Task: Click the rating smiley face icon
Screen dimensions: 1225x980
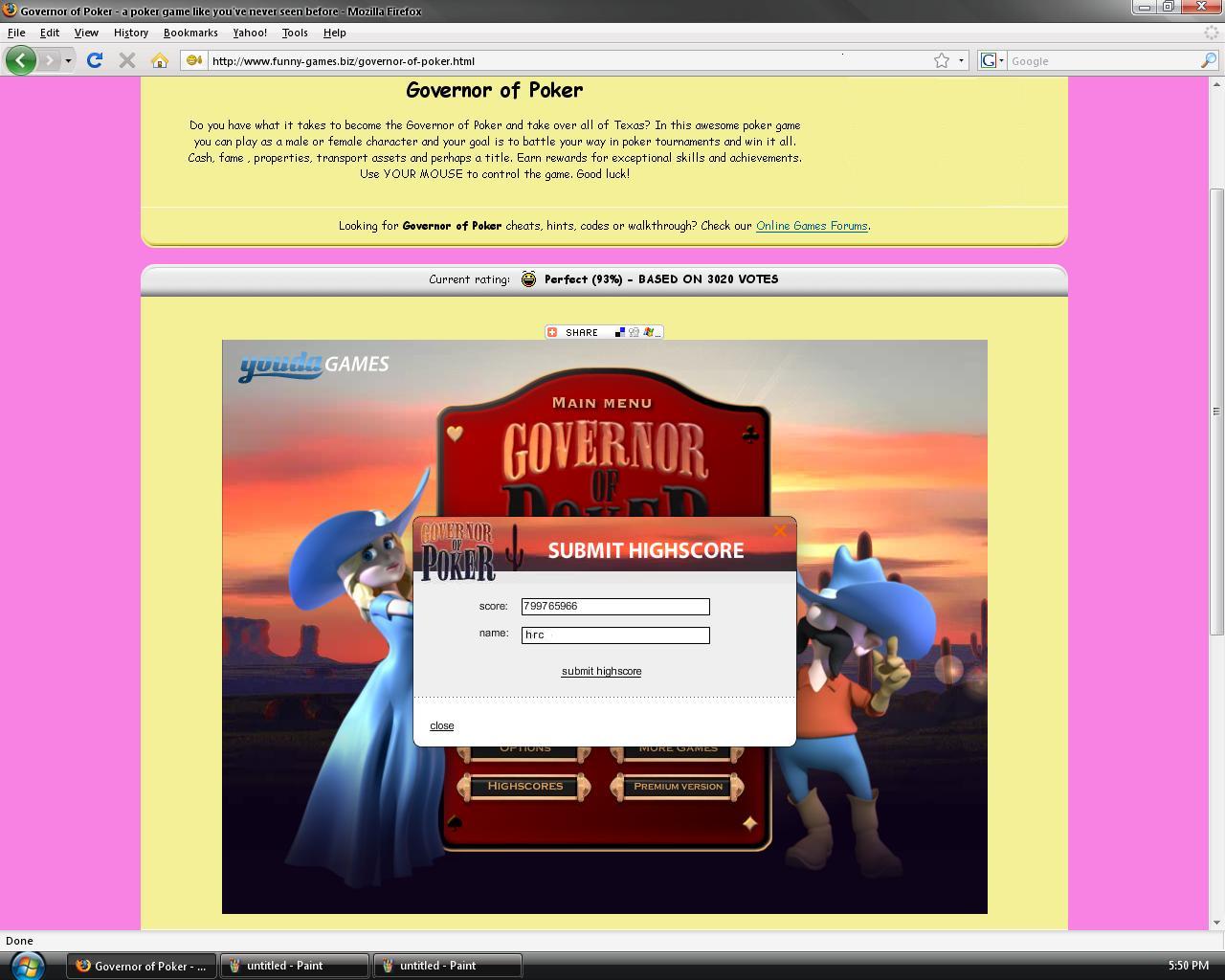Action: [x=528, y=279]
